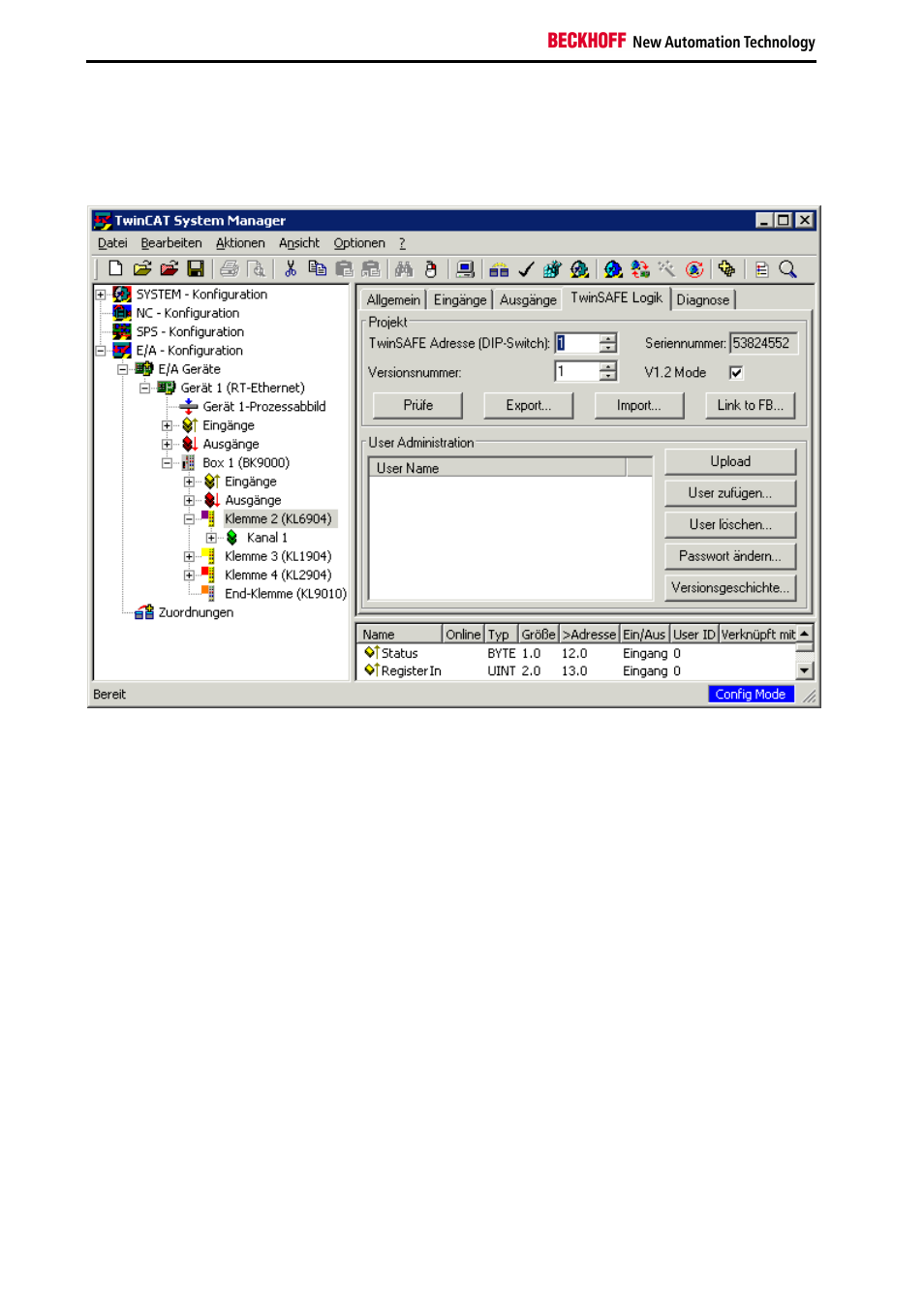
Task: Click the User Name column header
Action: 498,468
